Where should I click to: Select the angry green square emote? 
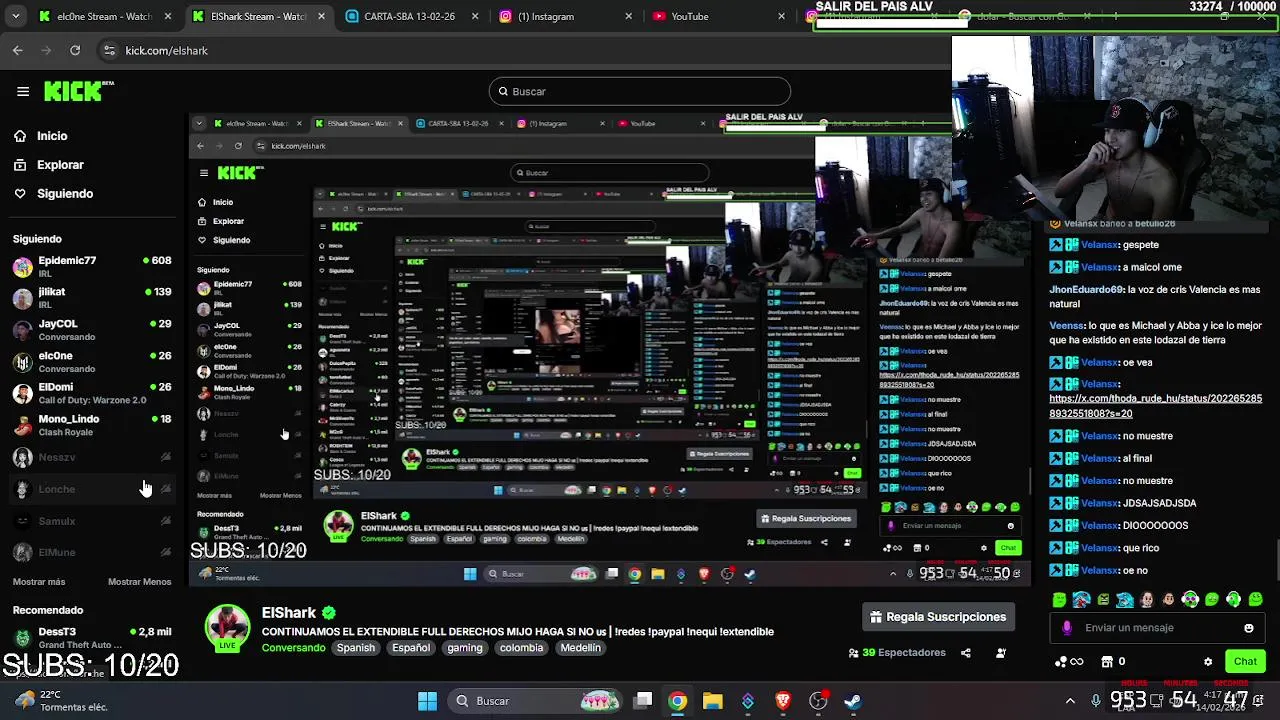click(1102, 600)
